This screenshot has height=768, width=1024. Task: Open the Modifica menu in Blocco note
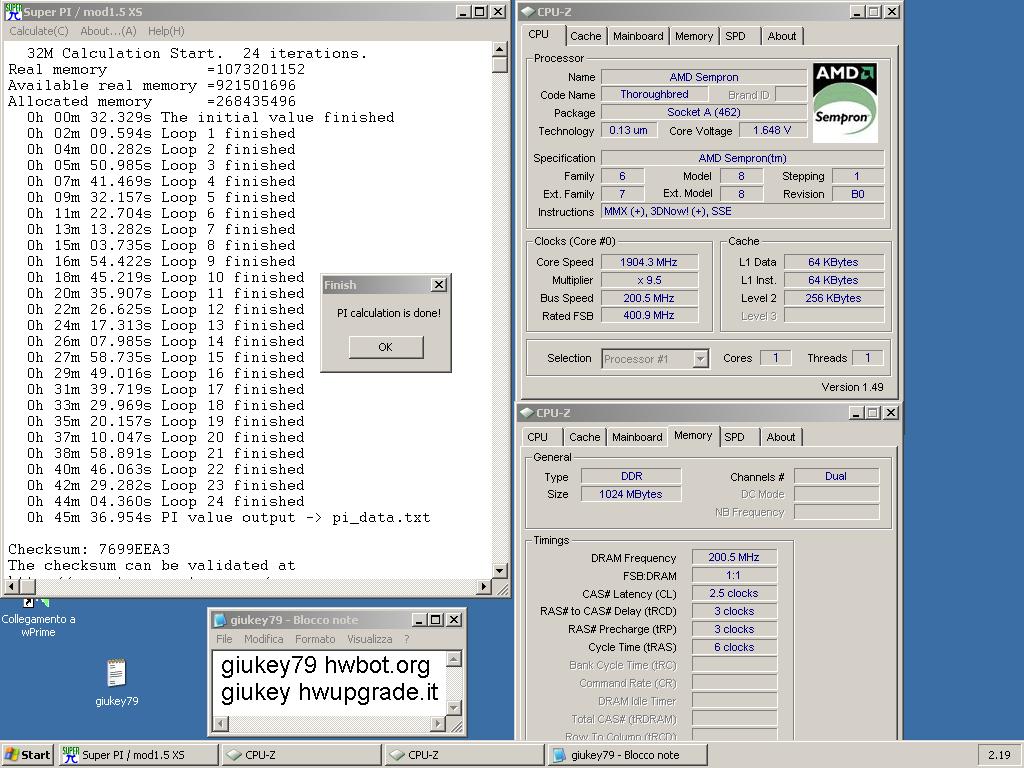click(x=264, y=639)
